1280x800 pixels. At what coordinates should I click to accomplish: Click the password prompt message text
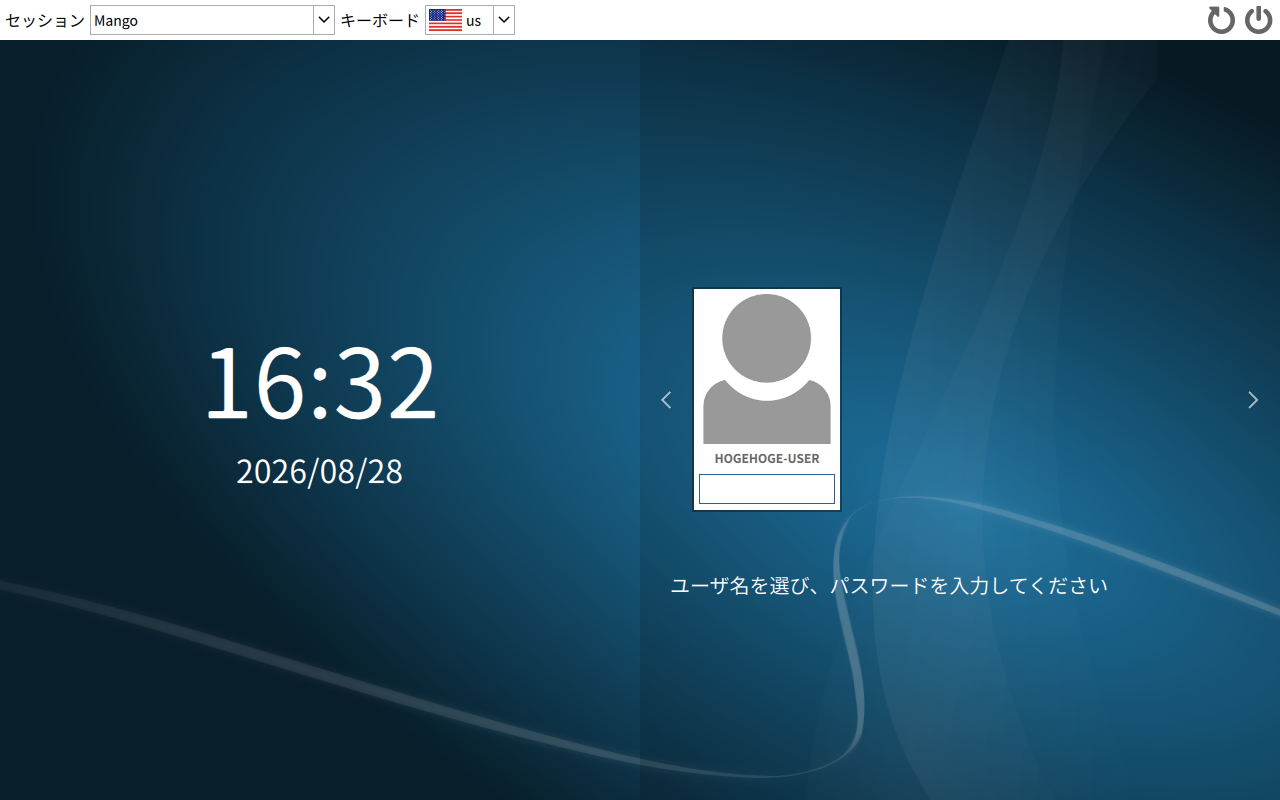(x=889, y=586)
